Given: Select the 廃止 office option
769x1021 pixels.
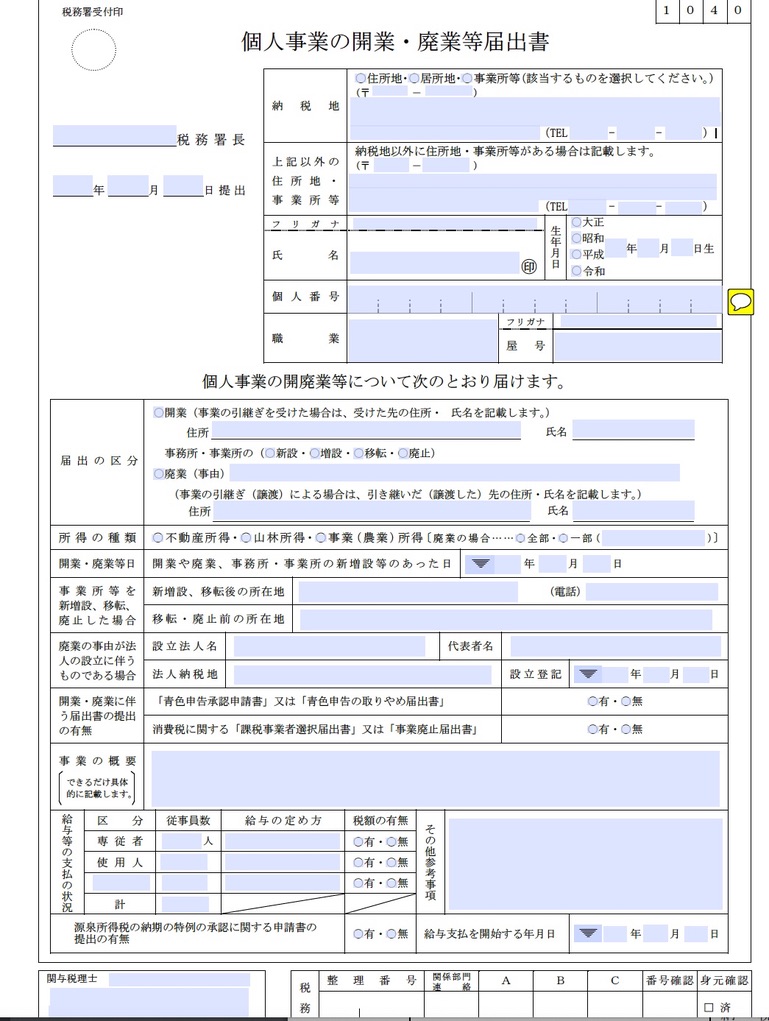Looking at the screenshot, I should pyautogui.click(x=403, y=453).
